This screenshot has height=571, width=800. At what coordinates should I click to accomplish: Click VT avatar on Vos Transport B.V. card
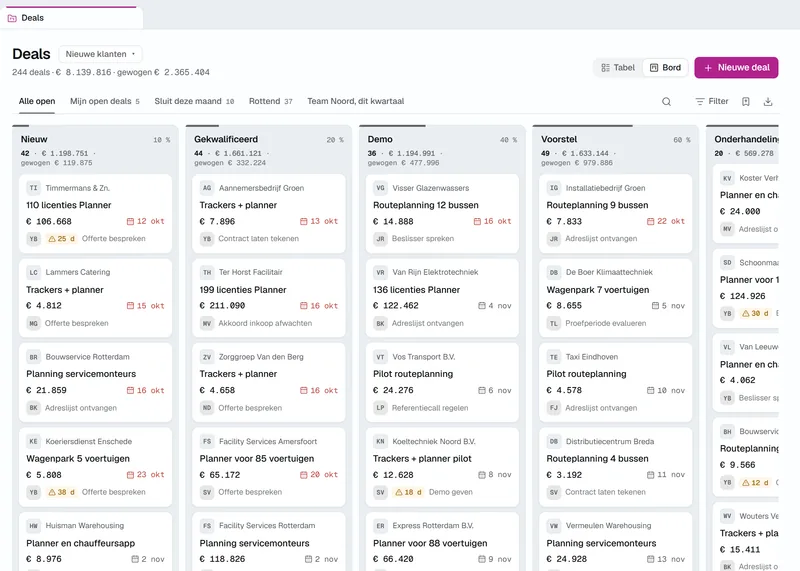click(380, 357)
